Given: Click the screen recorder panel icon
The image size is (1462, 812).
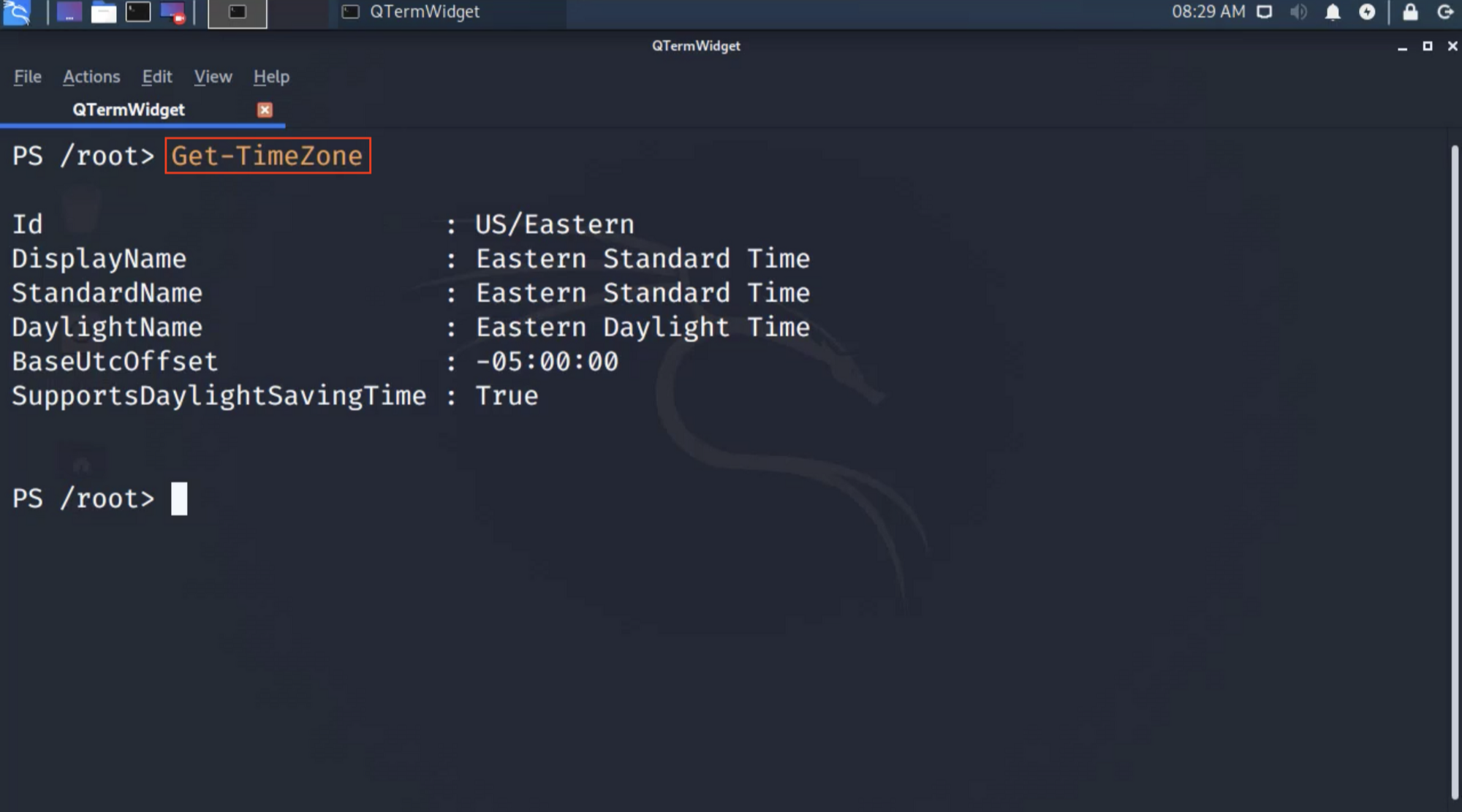Looking at the screenshot, I should pyautogui.click(x=173, y=12).
